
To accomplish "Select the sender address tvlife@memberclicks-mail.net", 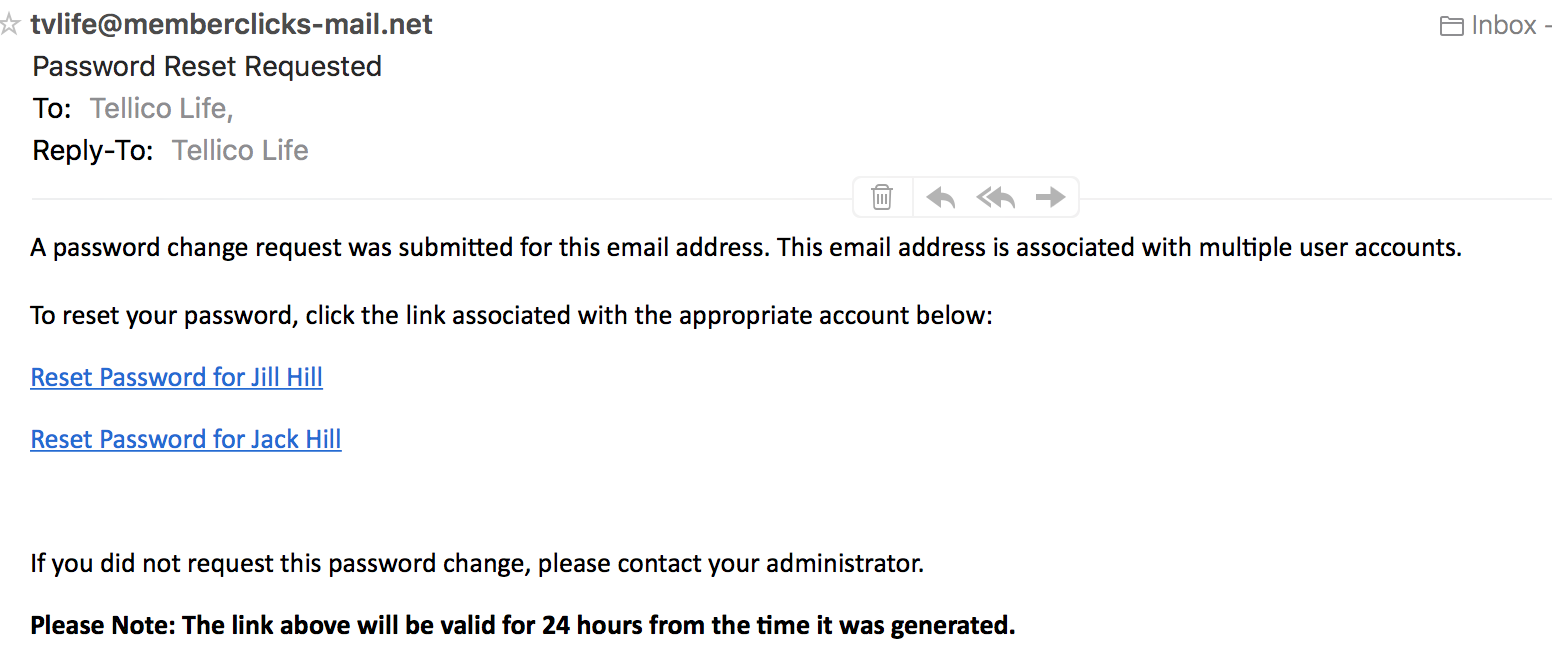I will click(231, 25).
